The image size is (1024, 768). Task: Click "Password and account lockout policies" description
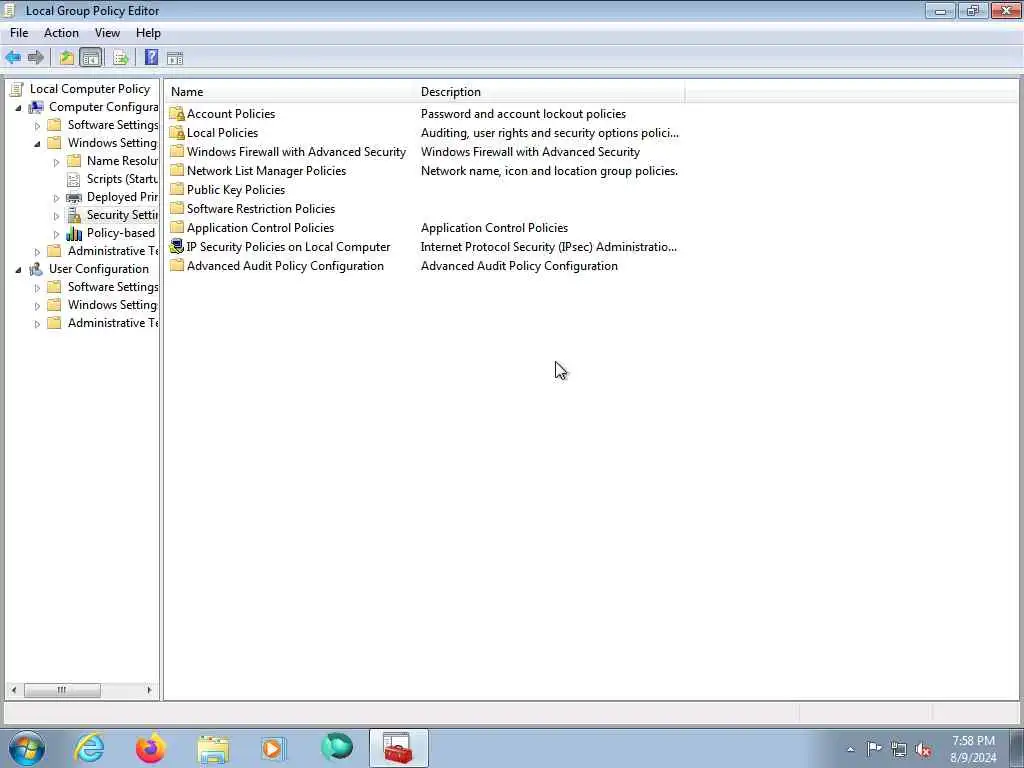523,114
